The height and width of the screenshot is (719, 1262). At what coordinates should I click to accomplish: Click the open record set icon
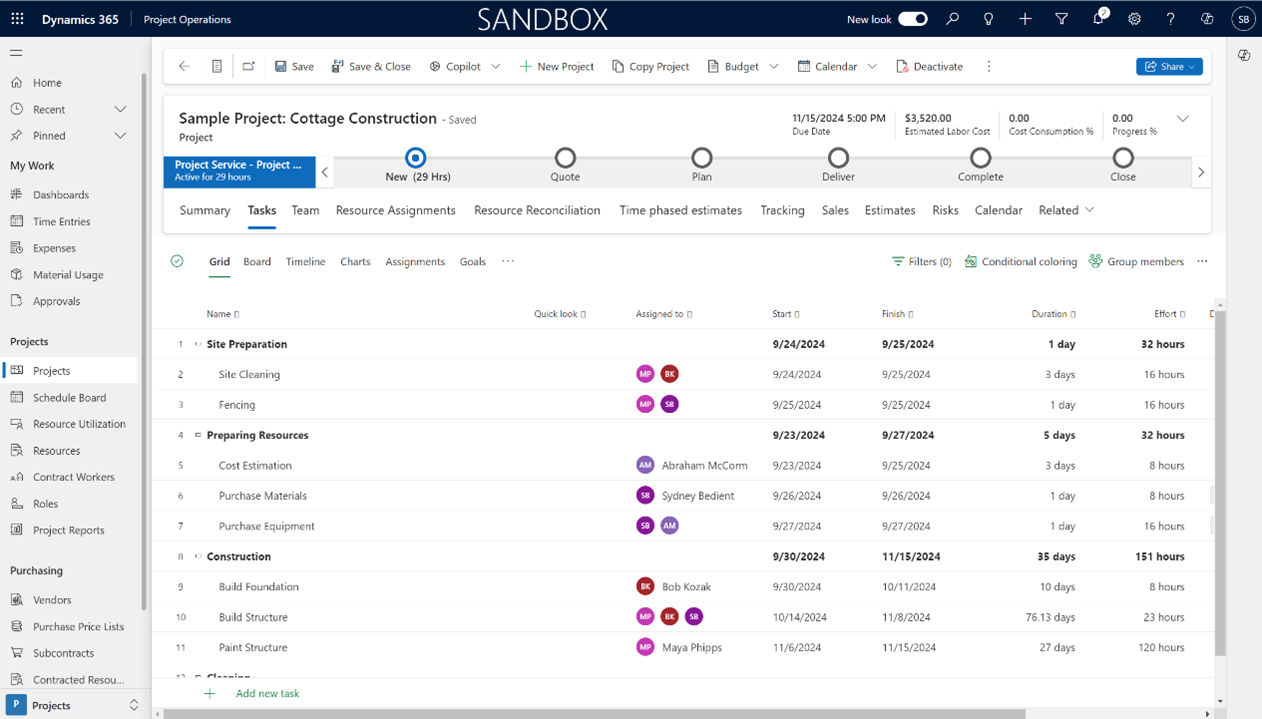tap(216, 66)
